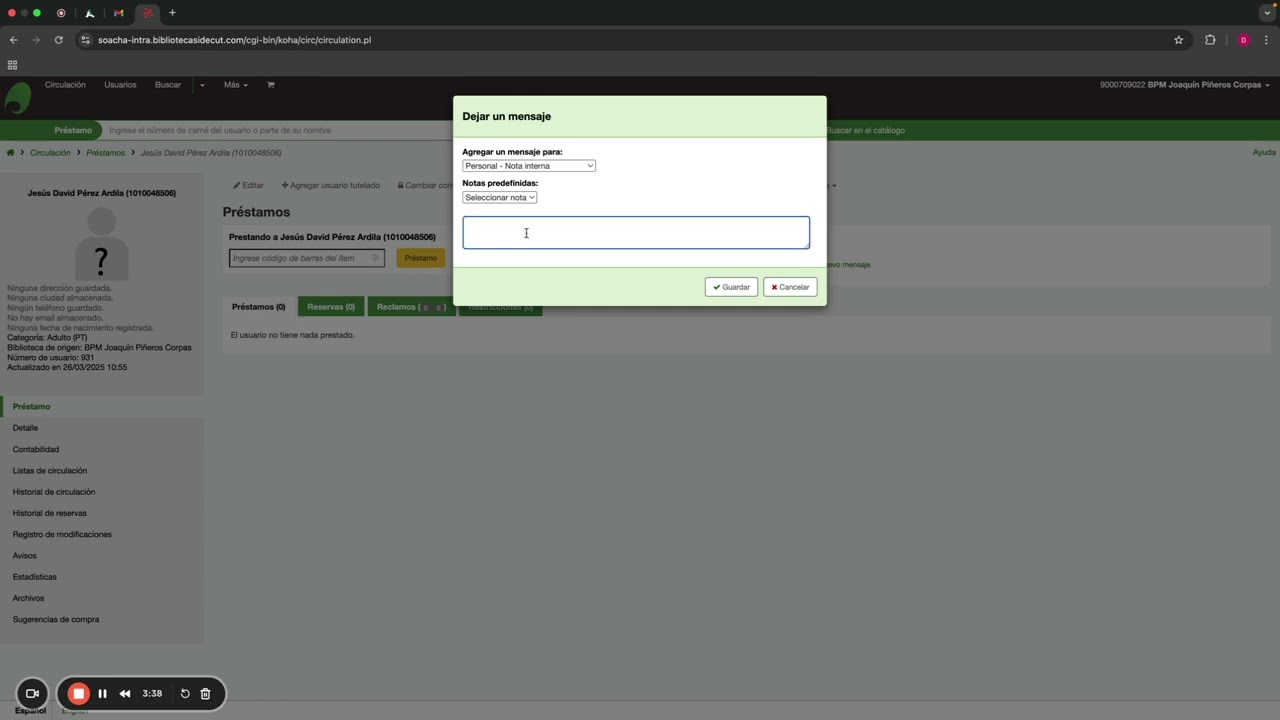Open 'Seleccionar nota' predefined notes dropdown
This screenshot has height=720, width=1280.
point(500,197)
